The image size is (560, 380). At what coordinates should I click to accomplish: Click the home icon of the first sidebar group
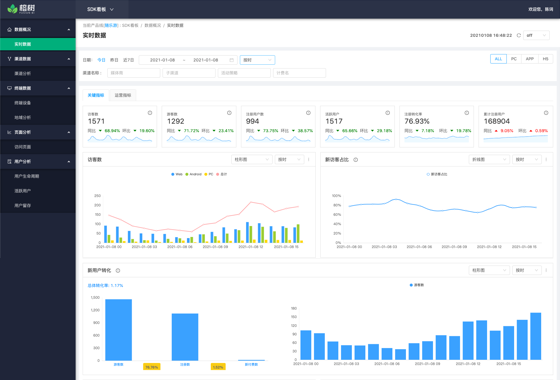click(9, 29)
